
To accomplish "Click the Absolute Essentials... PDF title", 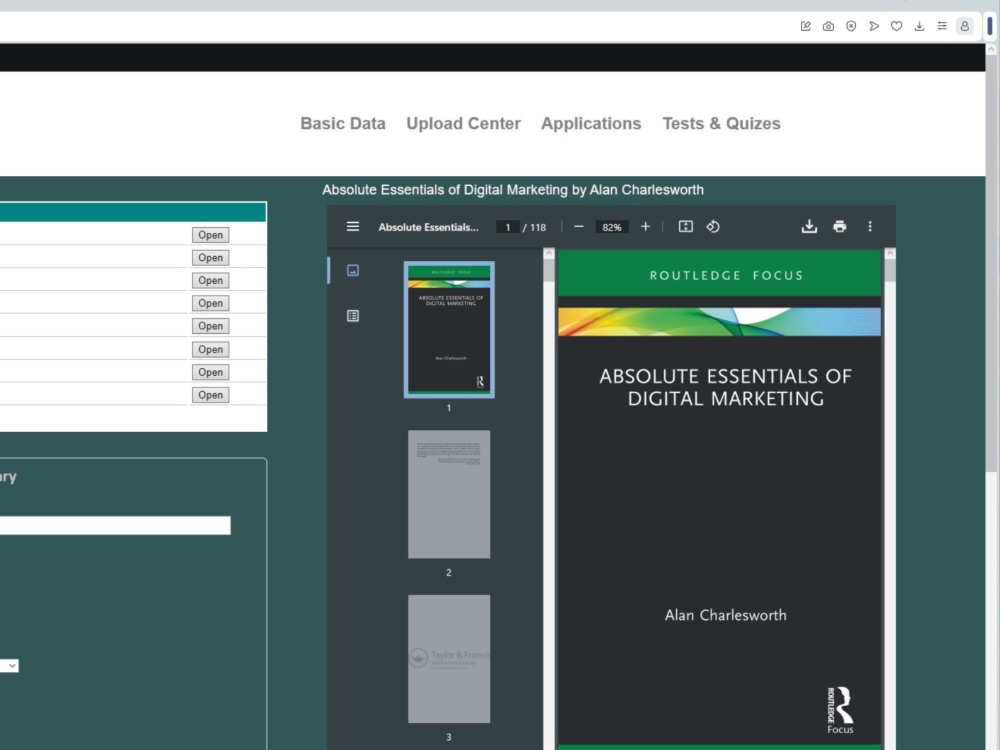I will (428, 228).
